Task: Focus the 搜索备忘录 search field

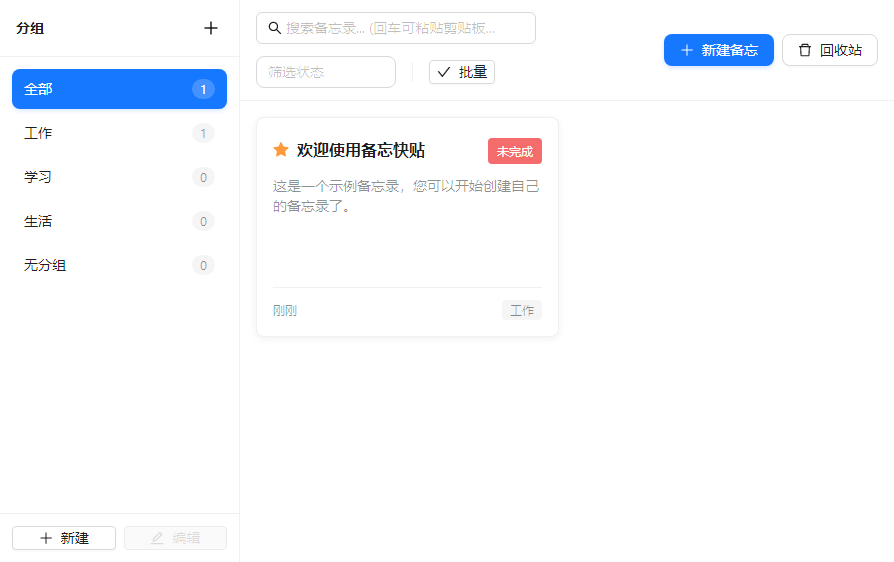Action: [396, 28]
